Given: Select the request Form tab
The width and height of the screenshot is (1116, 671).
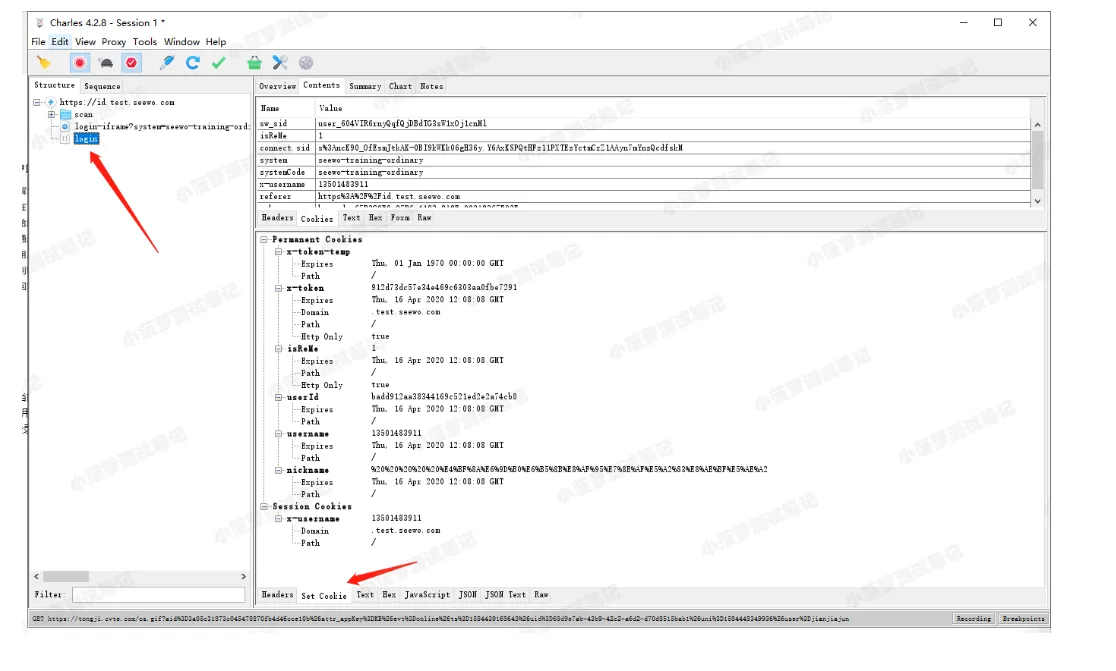Looking at the screenshot, I should pyautogui.click(x=400, y=218).
